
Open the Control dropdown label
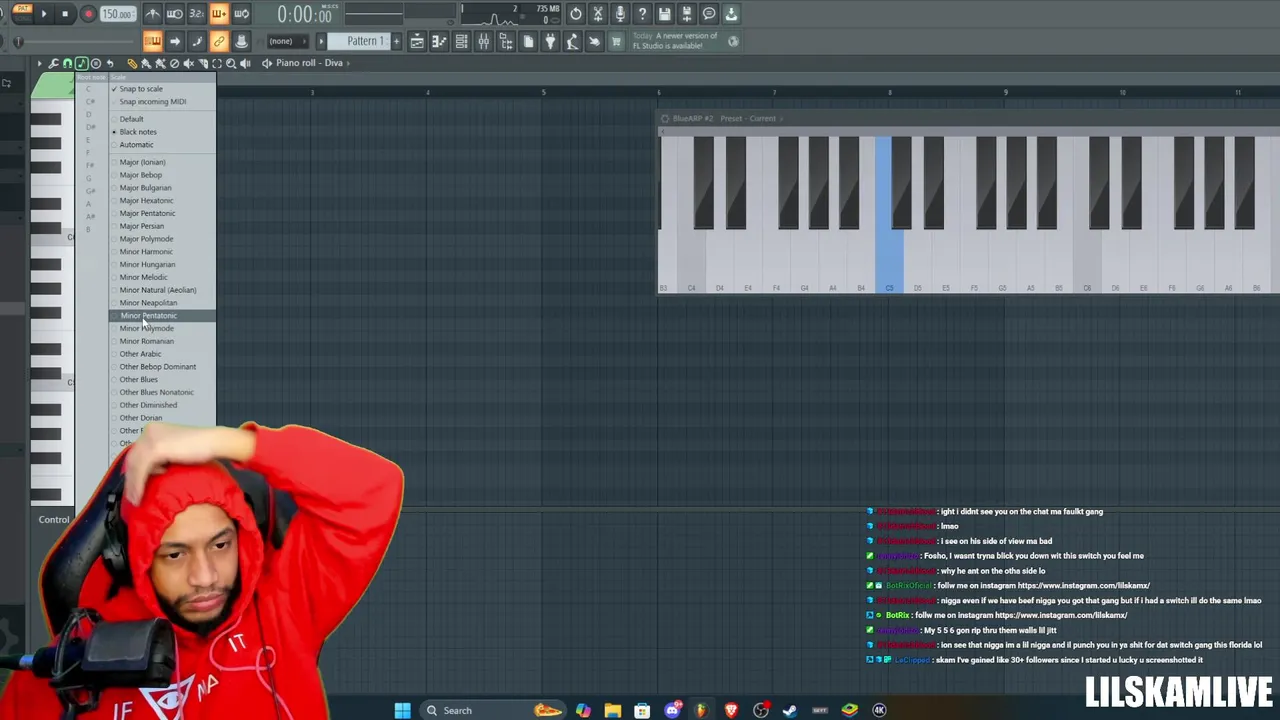pos(54,520)
